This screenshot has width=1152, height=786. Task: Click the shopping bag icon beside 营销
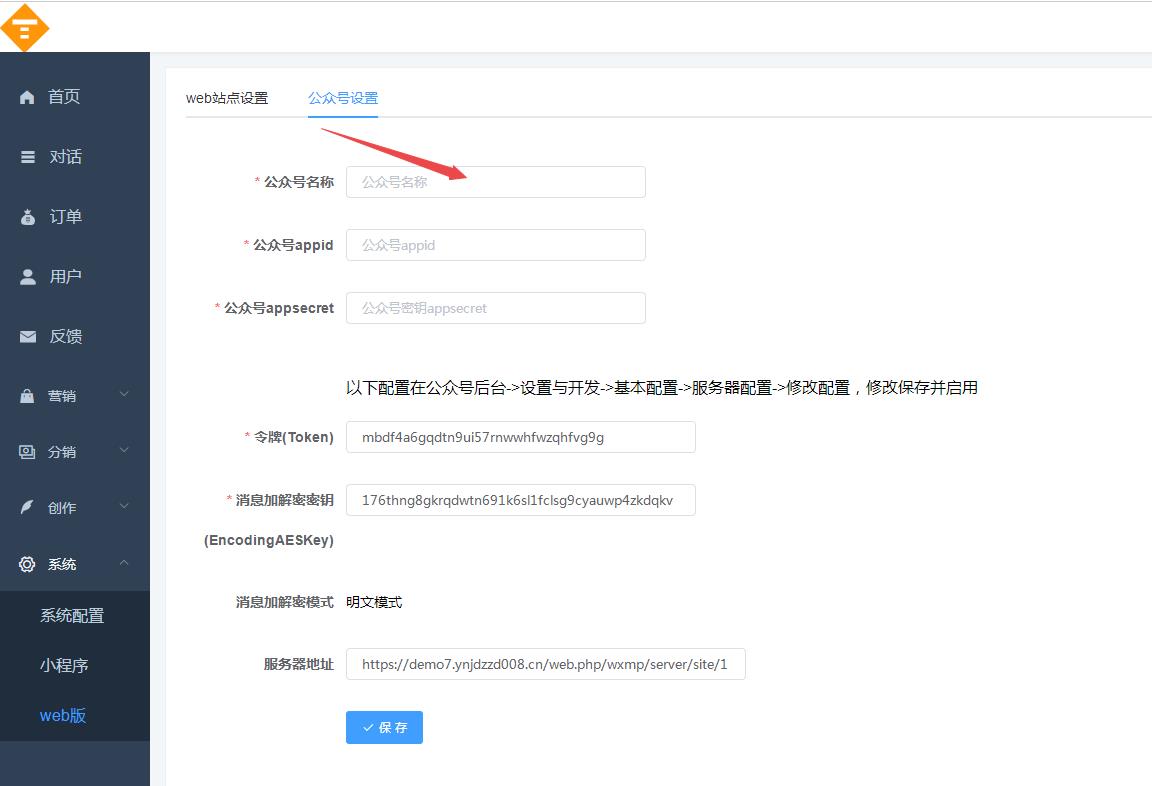pyautogui.click(x=27, y=396)
